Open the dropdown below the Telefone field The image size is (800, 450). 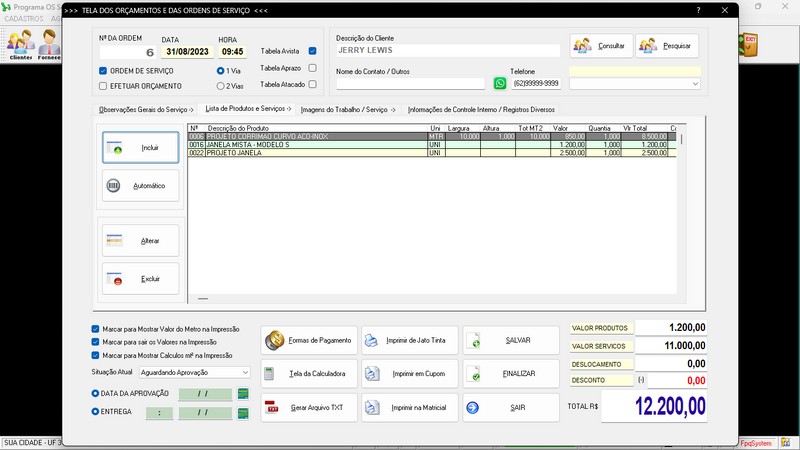696,84
